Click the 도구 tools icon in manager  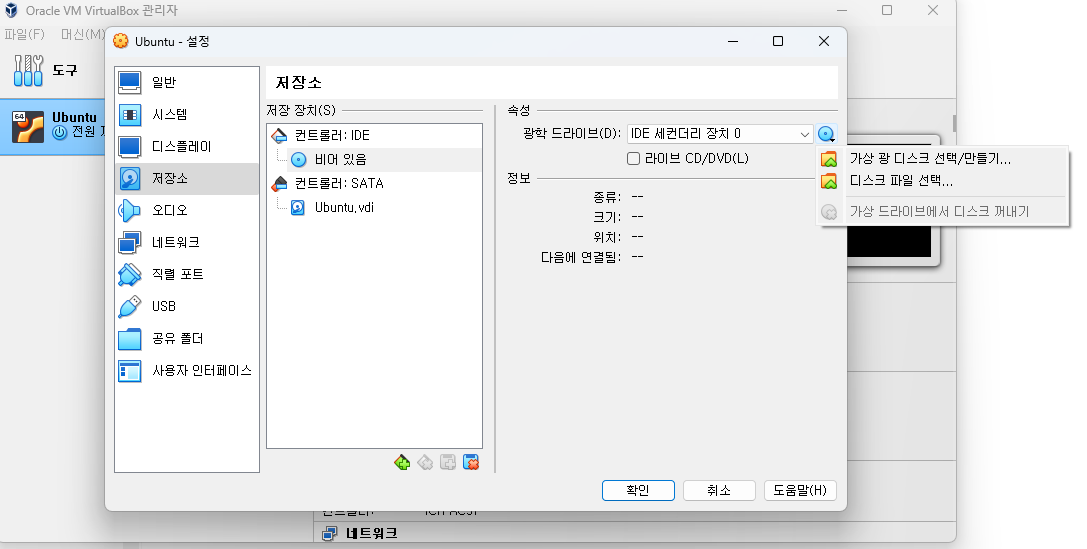tap(28, 70)
